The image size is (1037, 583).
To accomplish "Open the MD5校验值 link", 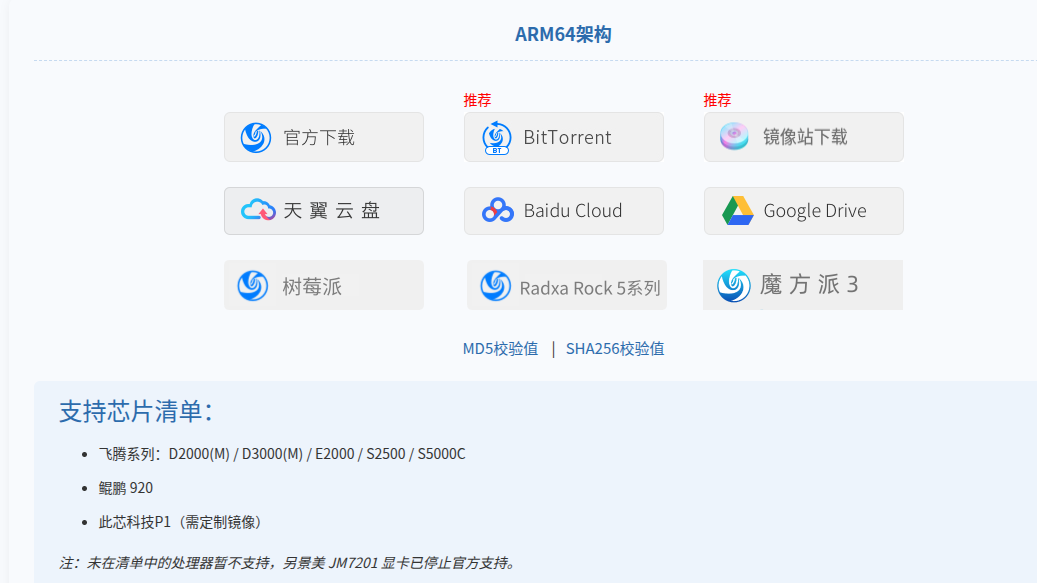I will pos(501,348).
